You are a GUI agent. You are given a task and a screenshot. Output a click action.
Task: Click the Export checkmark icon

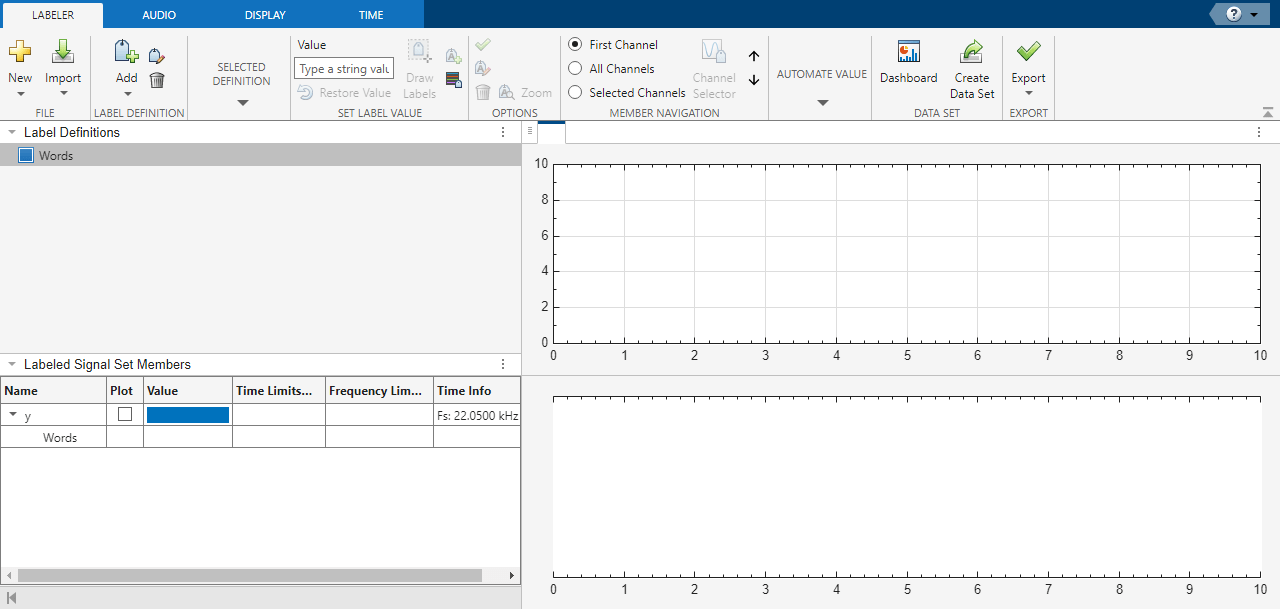click(x=1028, y=52)
